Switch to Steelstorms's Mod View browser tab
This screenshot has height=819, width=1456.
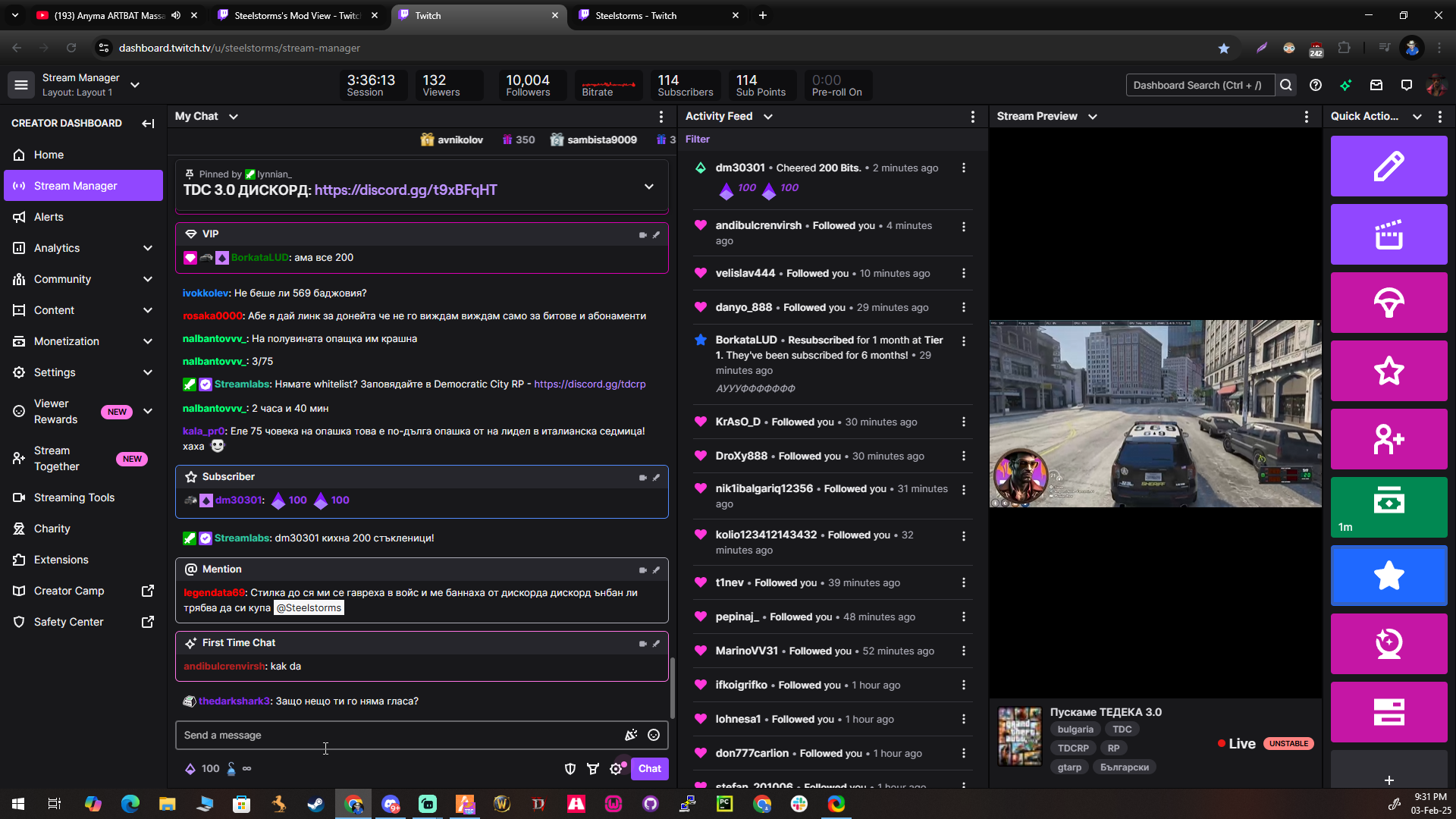[x=297, y=15]
